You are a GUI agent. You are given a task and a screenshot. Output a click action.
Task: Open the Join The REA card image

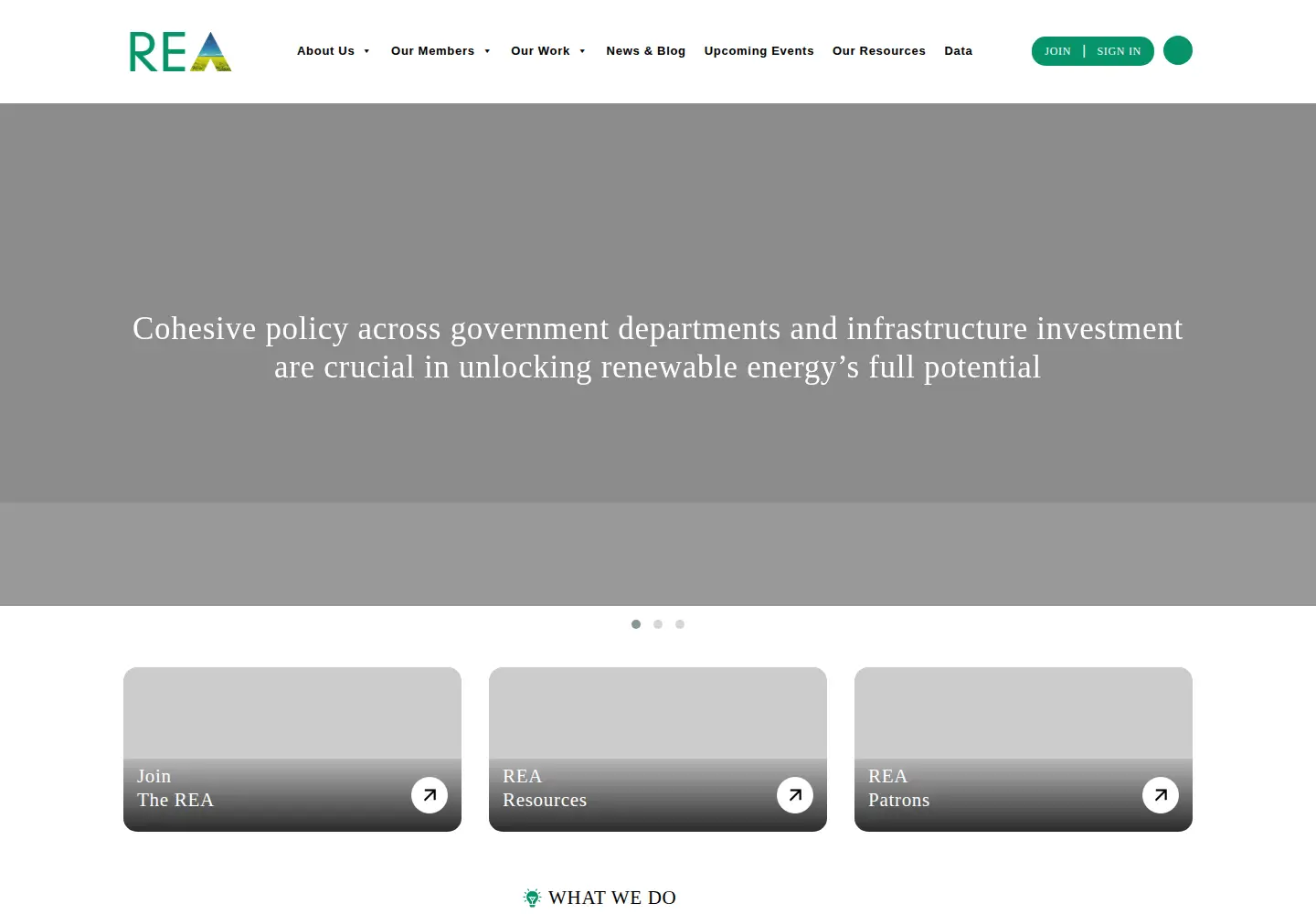click(292, 749)
